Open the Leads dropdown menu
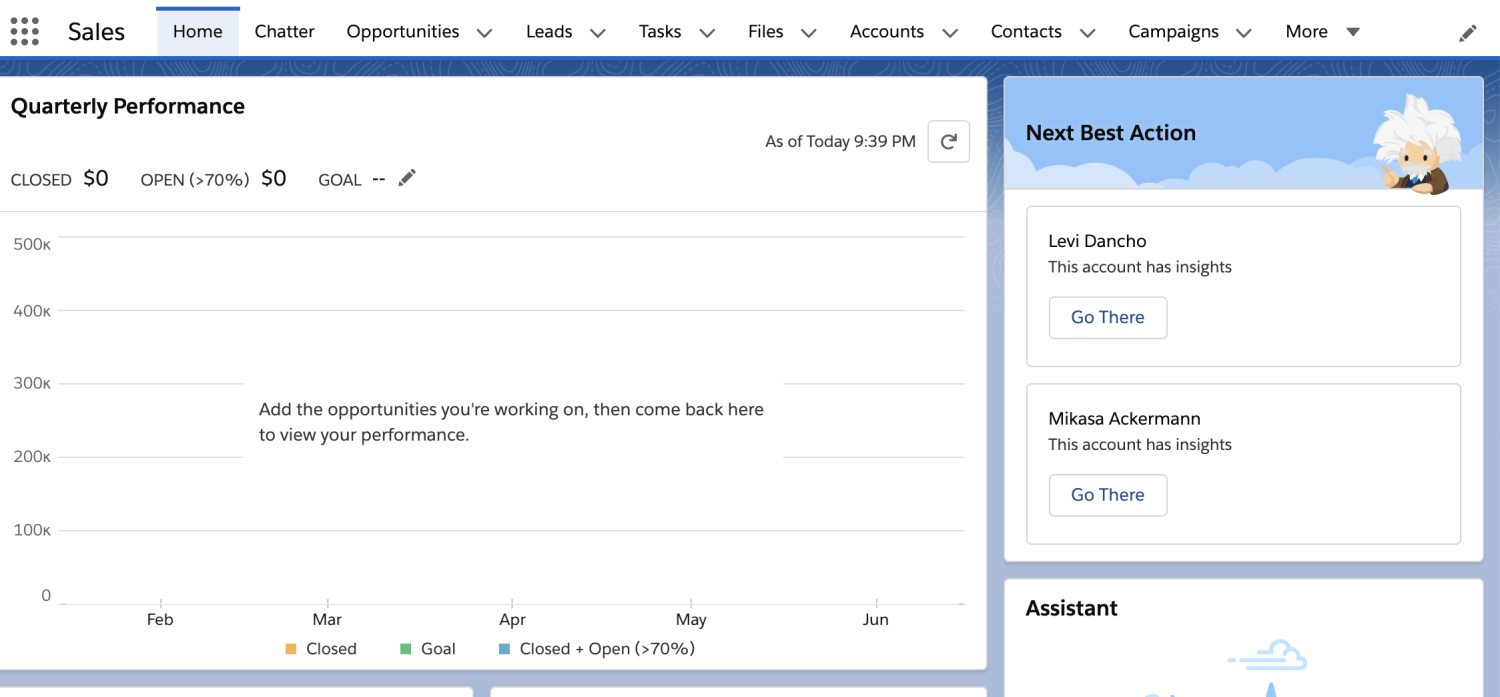1500x697 pixels. pos(597,33)
